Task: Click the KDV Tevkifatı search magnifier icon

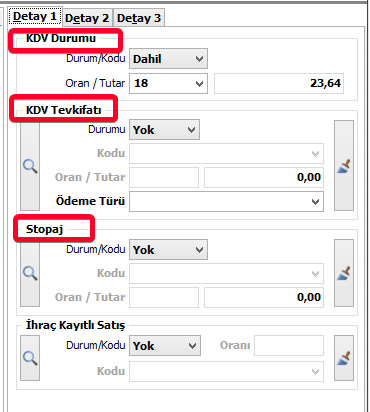Action: pos(30,166)
